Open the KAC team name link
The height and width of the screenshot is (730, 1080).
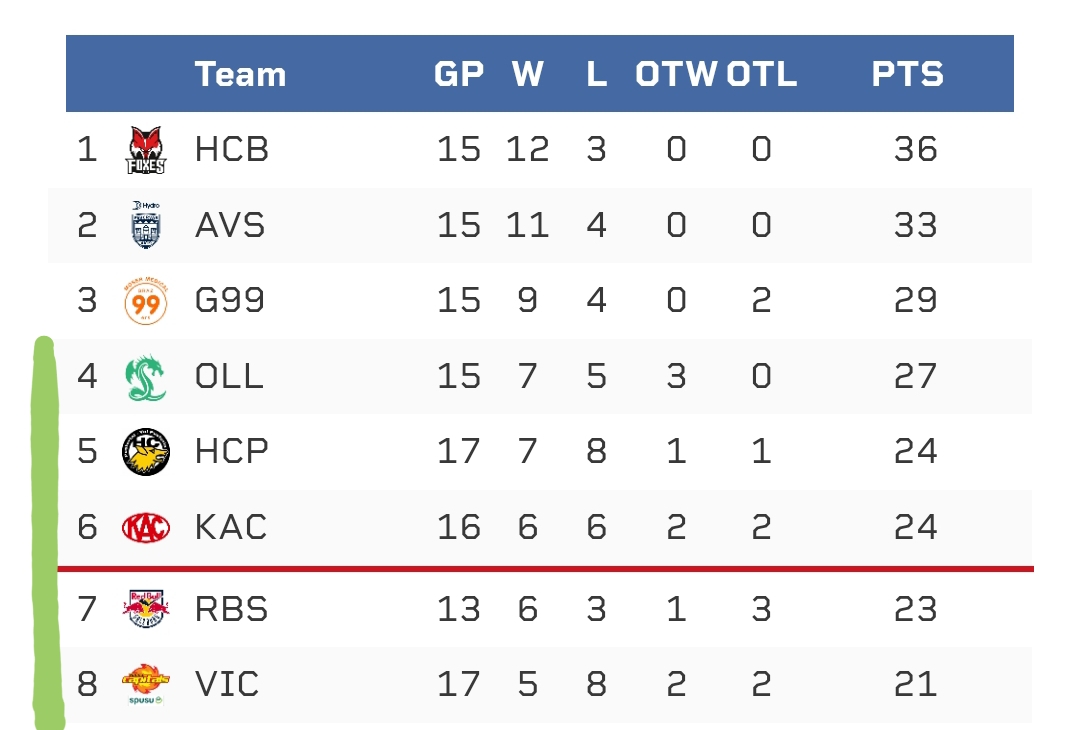[x=231, y=527]
